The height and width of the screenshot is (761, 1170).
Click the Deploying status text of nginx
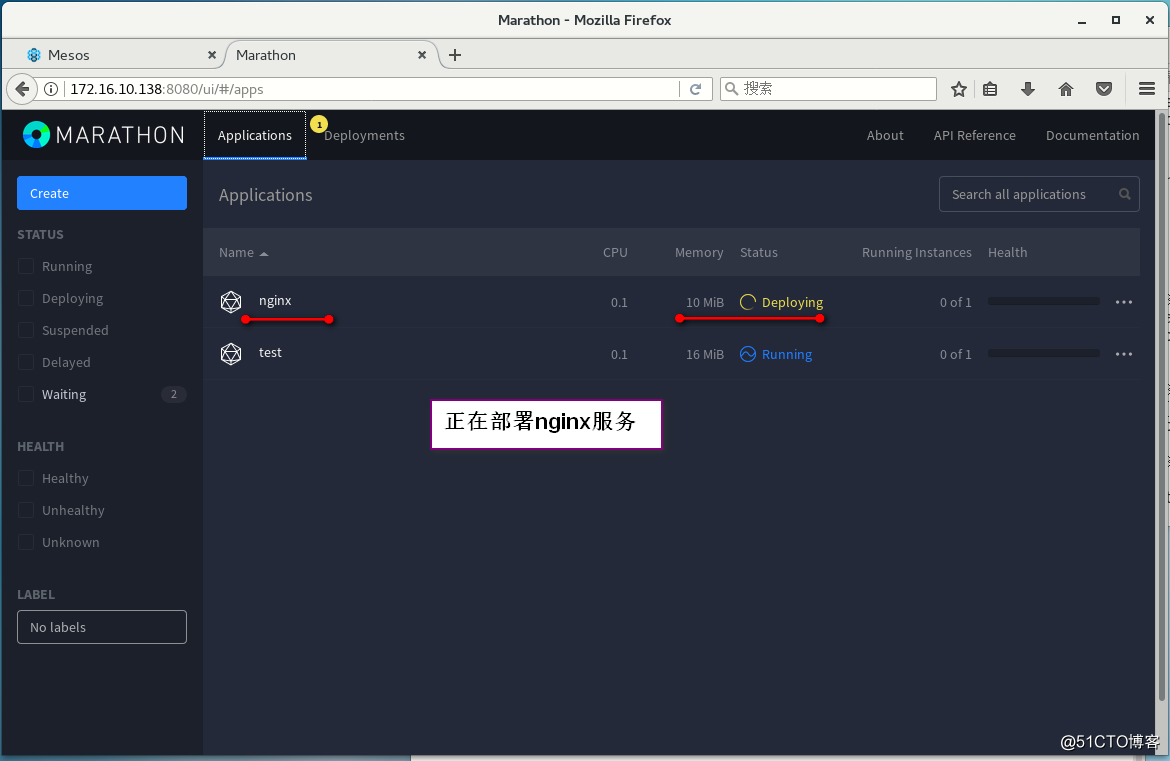pyautogui.click(x=792, y=302)
